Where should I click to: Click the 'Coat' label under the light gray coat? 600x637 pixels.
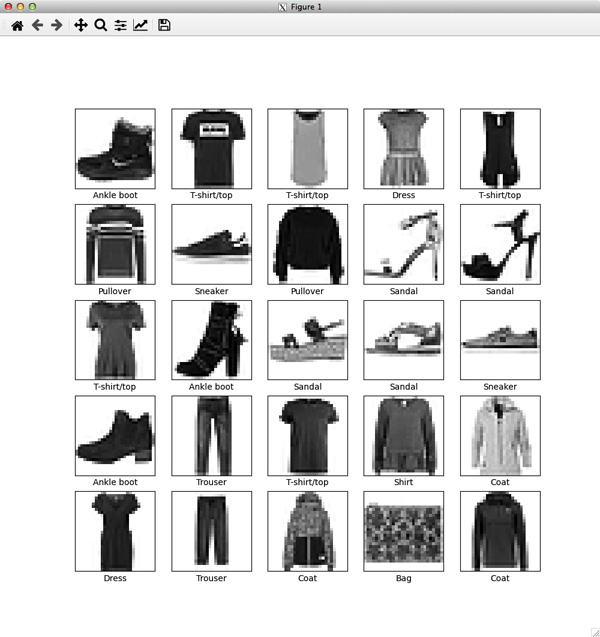click(500, 482)
